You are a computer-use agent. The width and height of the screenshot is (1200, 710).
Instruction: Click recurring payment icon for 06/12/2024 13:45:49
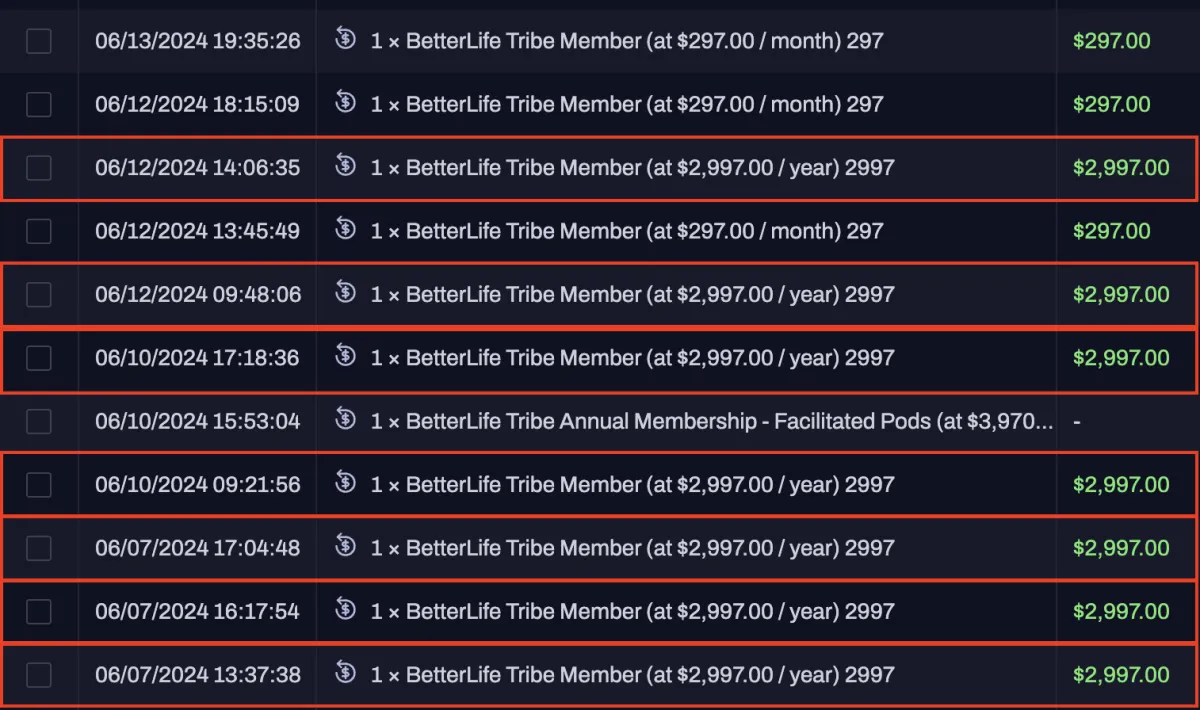346,229
